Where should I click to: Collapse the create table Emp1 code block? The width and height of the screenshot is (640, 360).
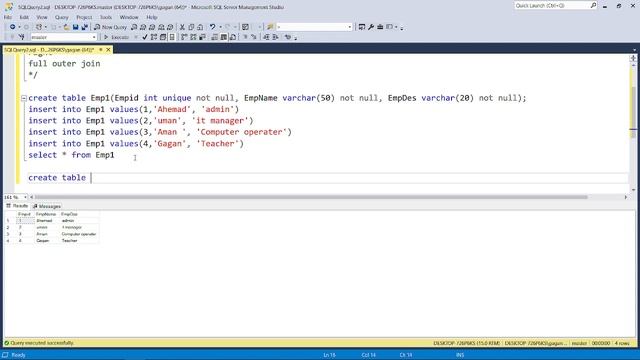(x=24, y=98)
